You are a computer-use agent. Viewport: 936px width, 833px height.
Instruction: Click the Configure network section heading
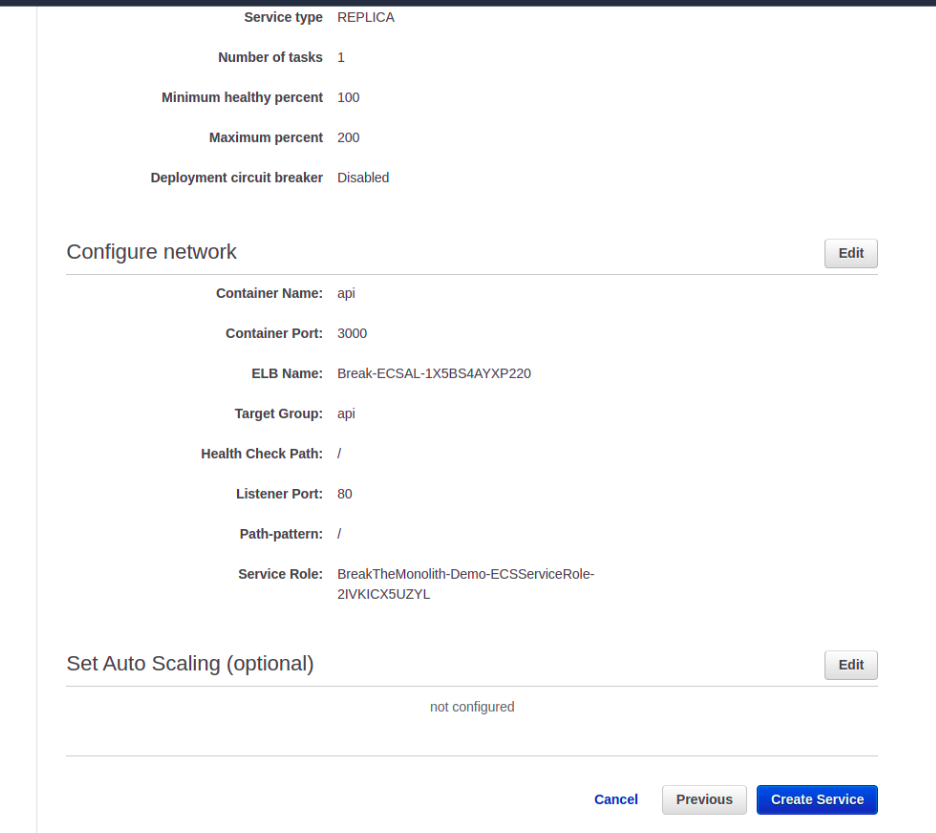151,252
